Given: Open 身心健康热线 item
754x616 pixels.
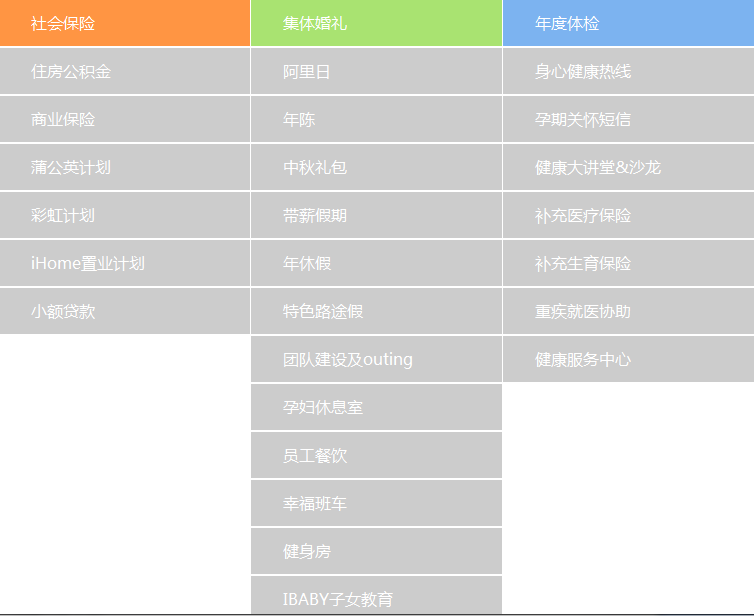Looking at the screenshot, I should click(x=628, y=71).
